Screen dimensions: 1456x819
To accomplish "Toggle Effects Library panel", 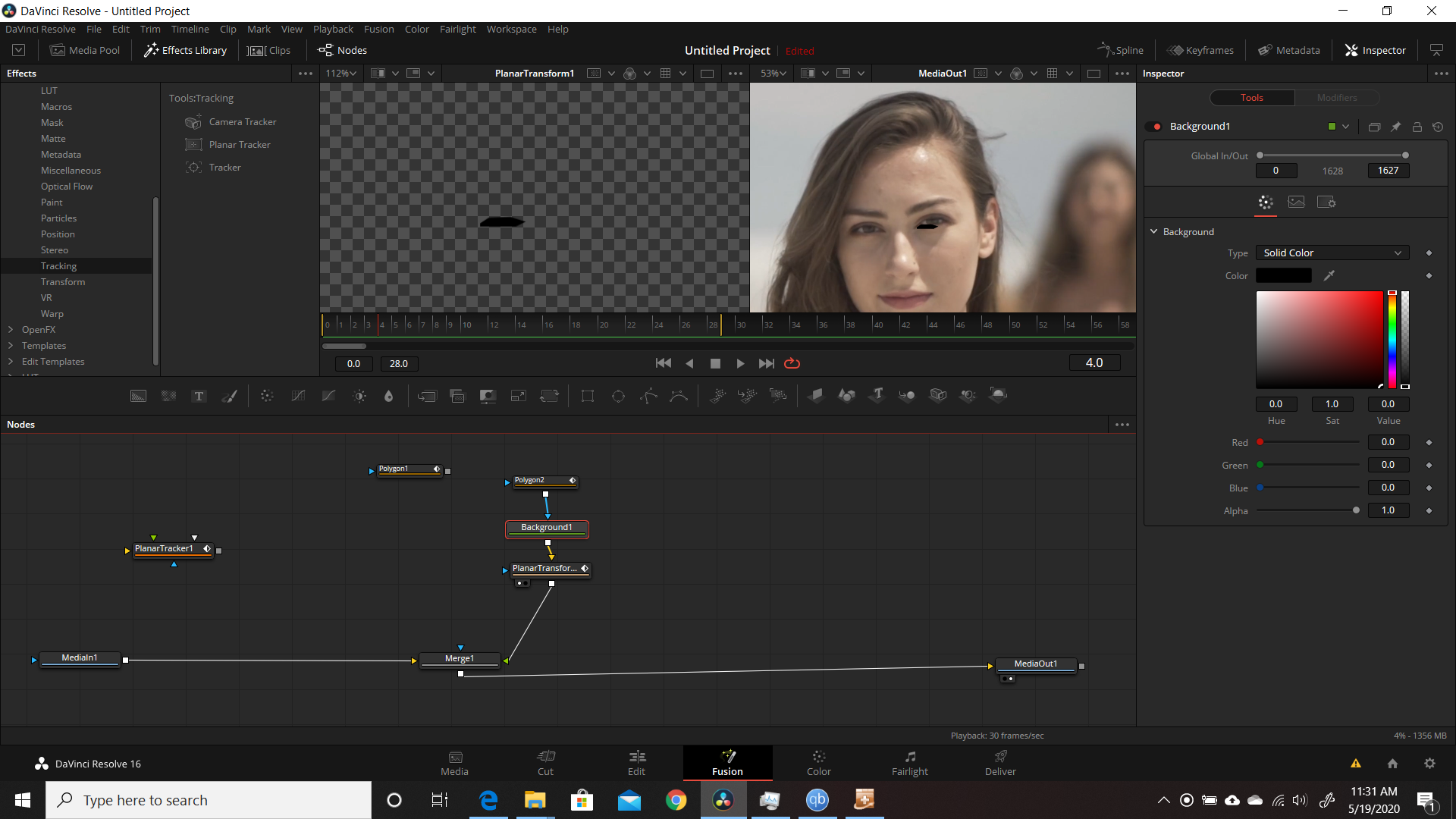I will point(186,50).
